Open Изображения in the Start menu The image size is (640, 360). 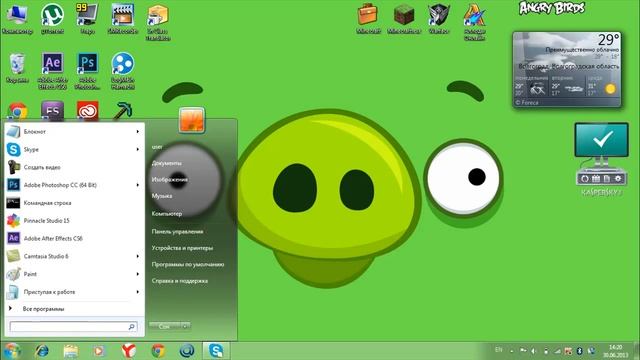coord(170,179)
